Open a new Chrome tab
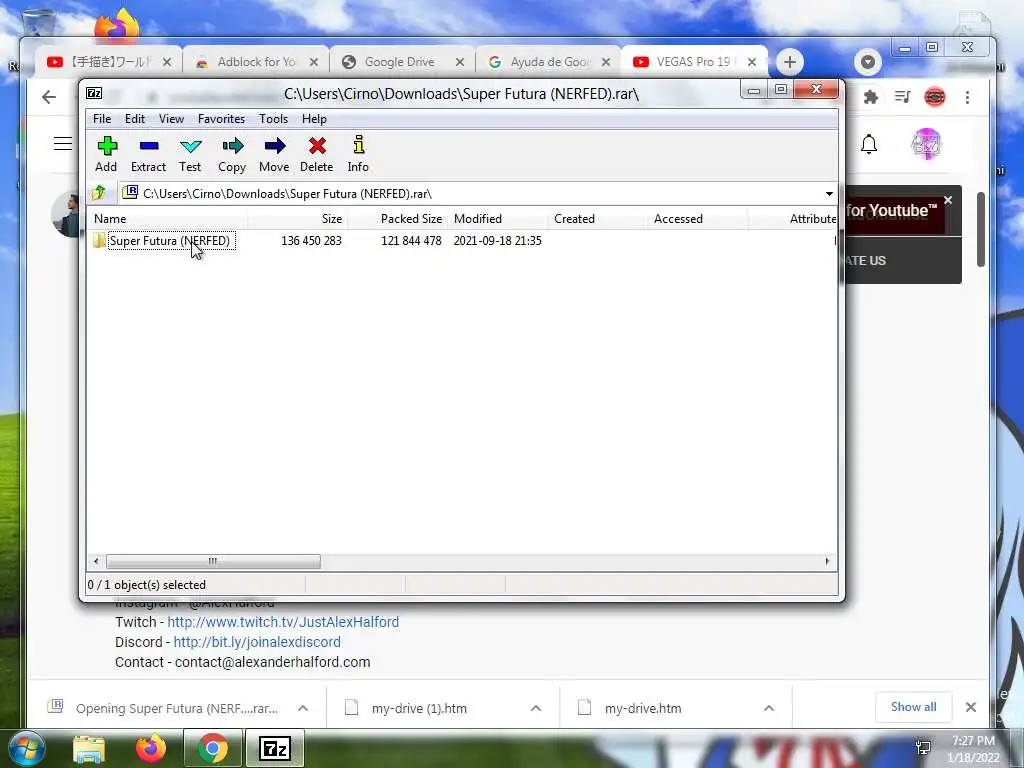 pyautogui.click(x=790, y=62)
